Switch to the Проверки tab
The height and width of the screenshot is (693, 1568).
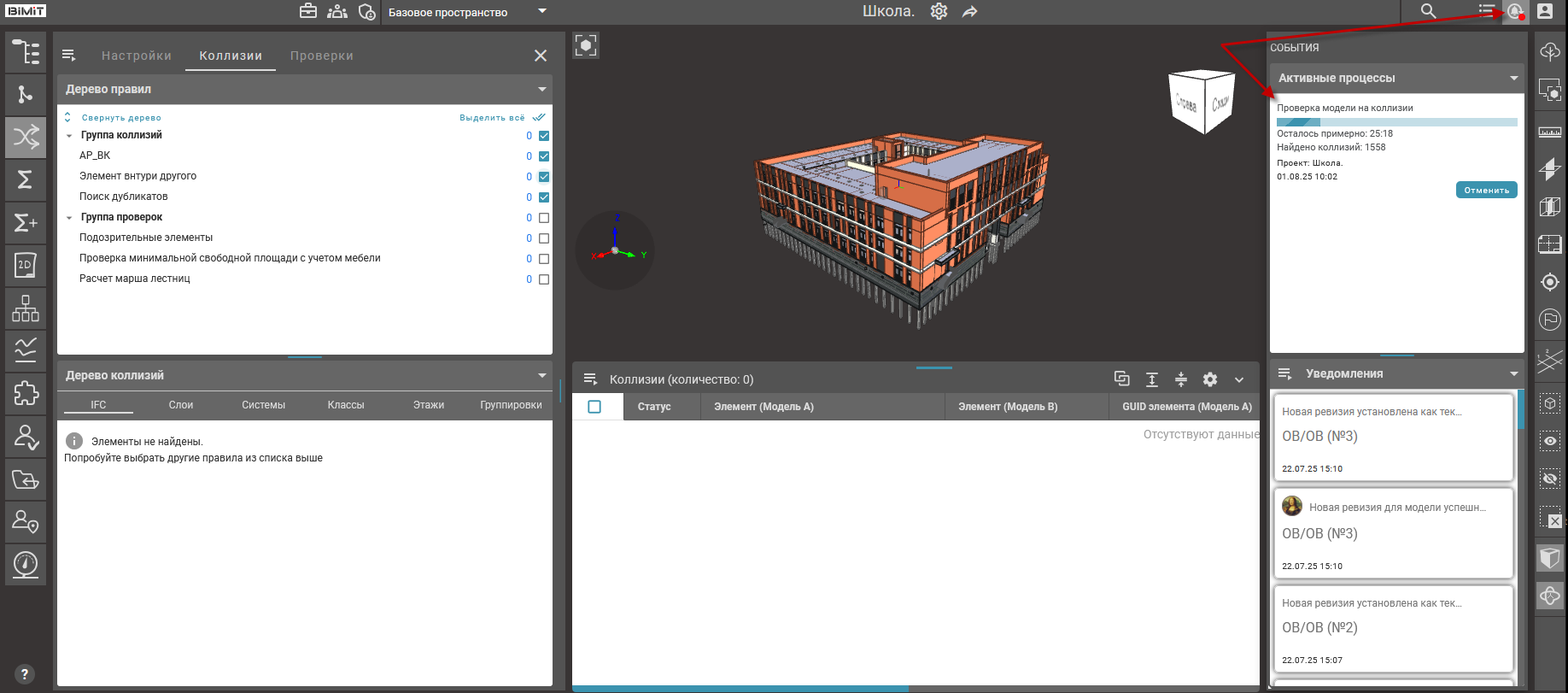click(321, 56)
